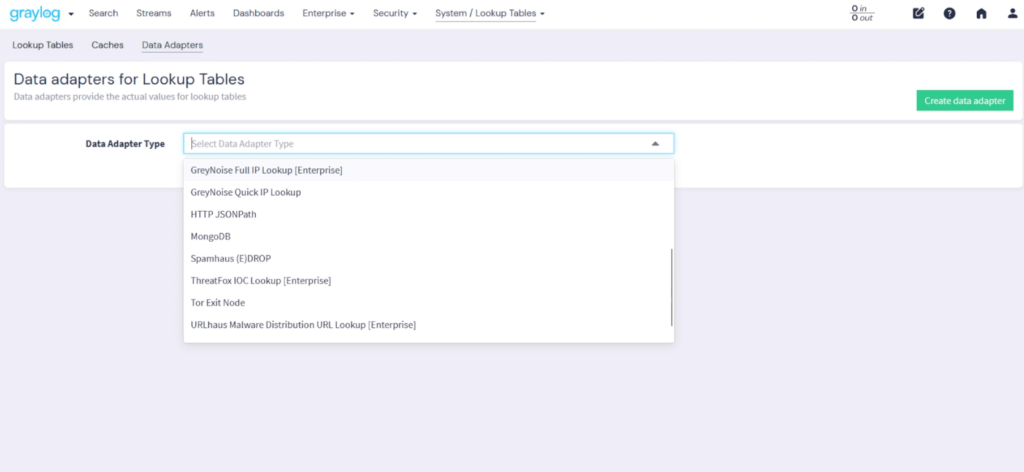Switch to the Caches tab
Image resolution: width=1024 pixels, height=472 pixels.
click(107, 45)
